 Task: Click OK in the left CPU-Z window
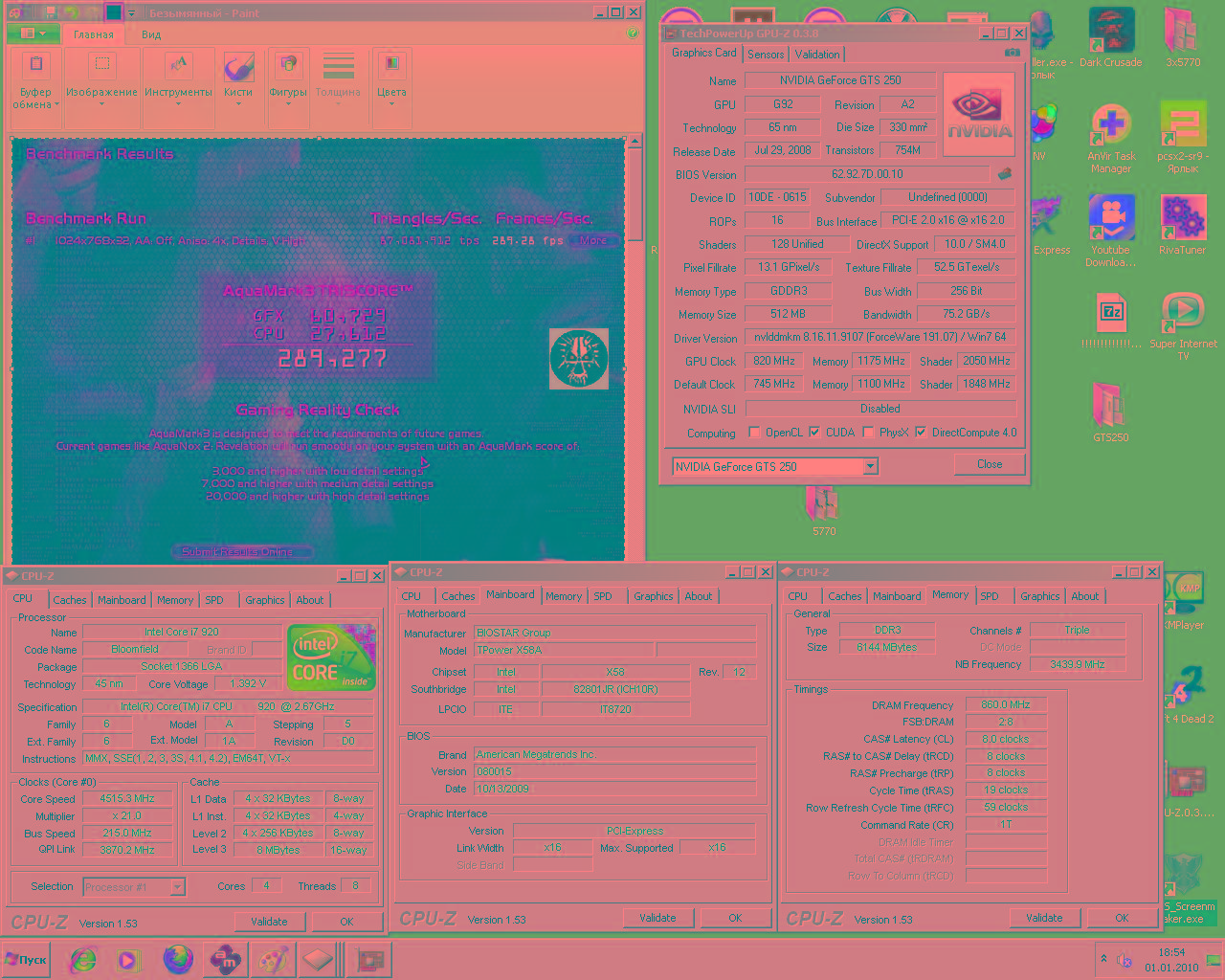[346, 922]
